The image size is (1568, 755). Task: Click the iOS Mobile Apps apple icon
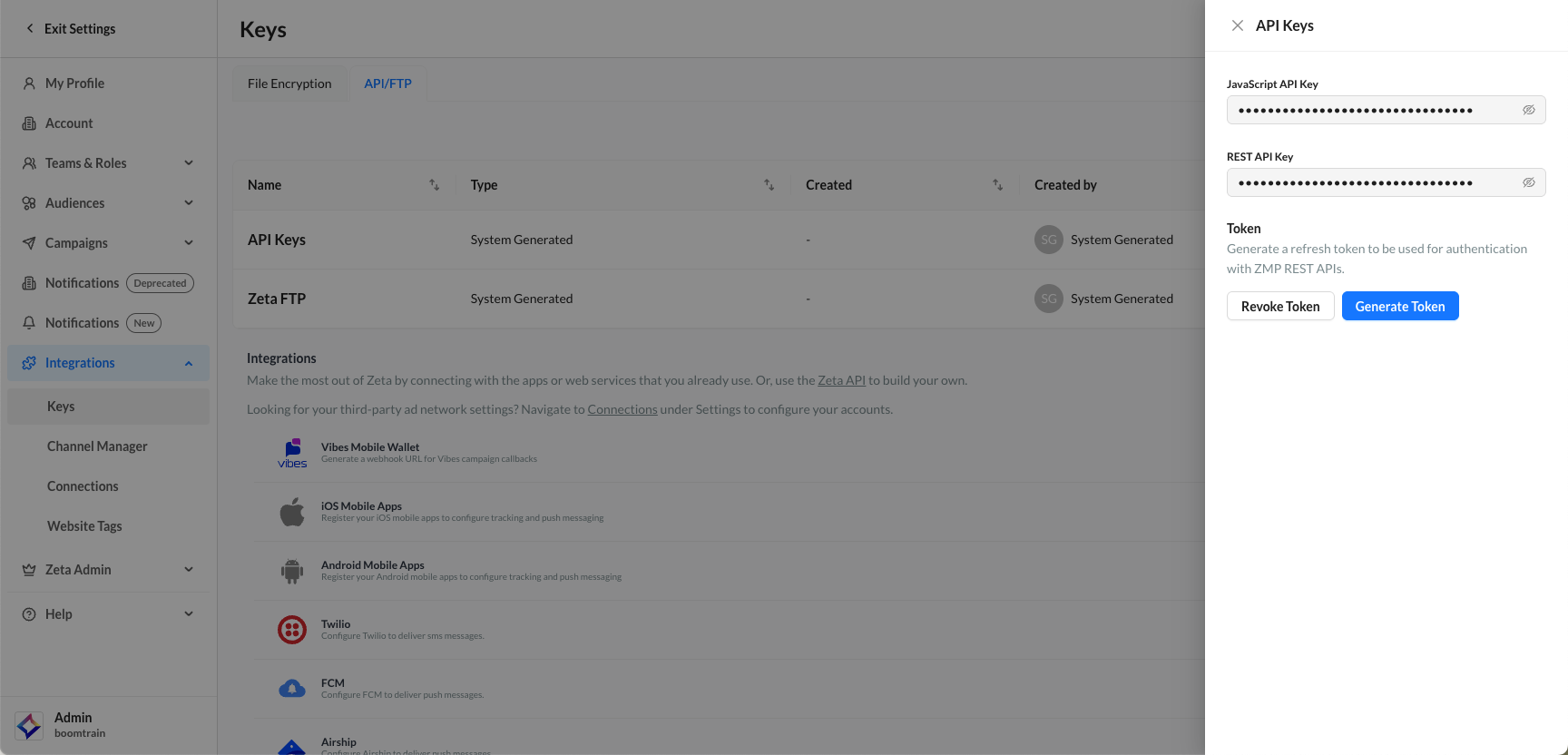pos(292,512)
